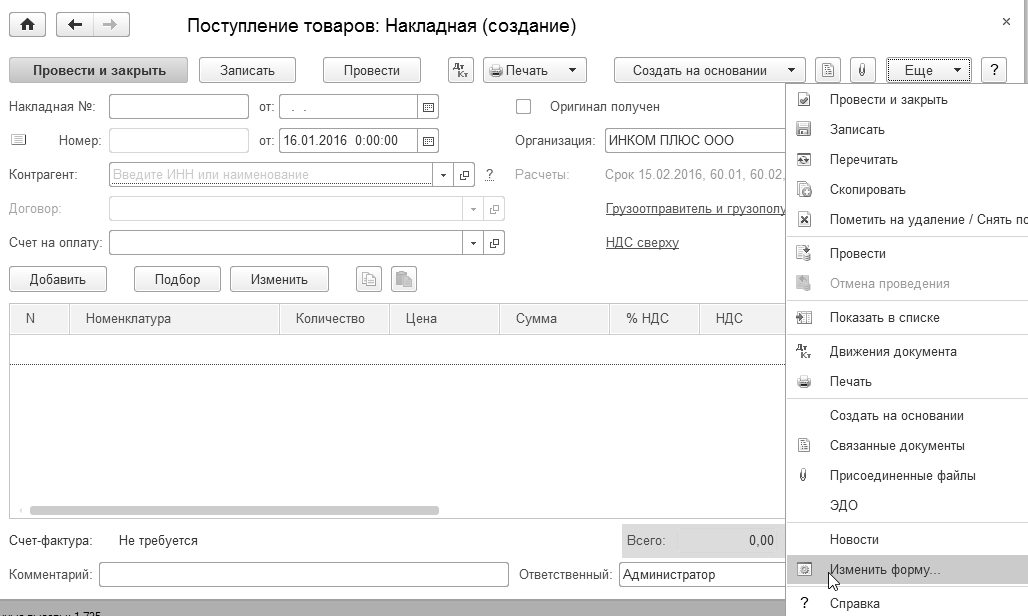Navigate forward with the right arrow
Viewport: 1028px width, 616px height.
pyautogui.click(x=111, y=25)
